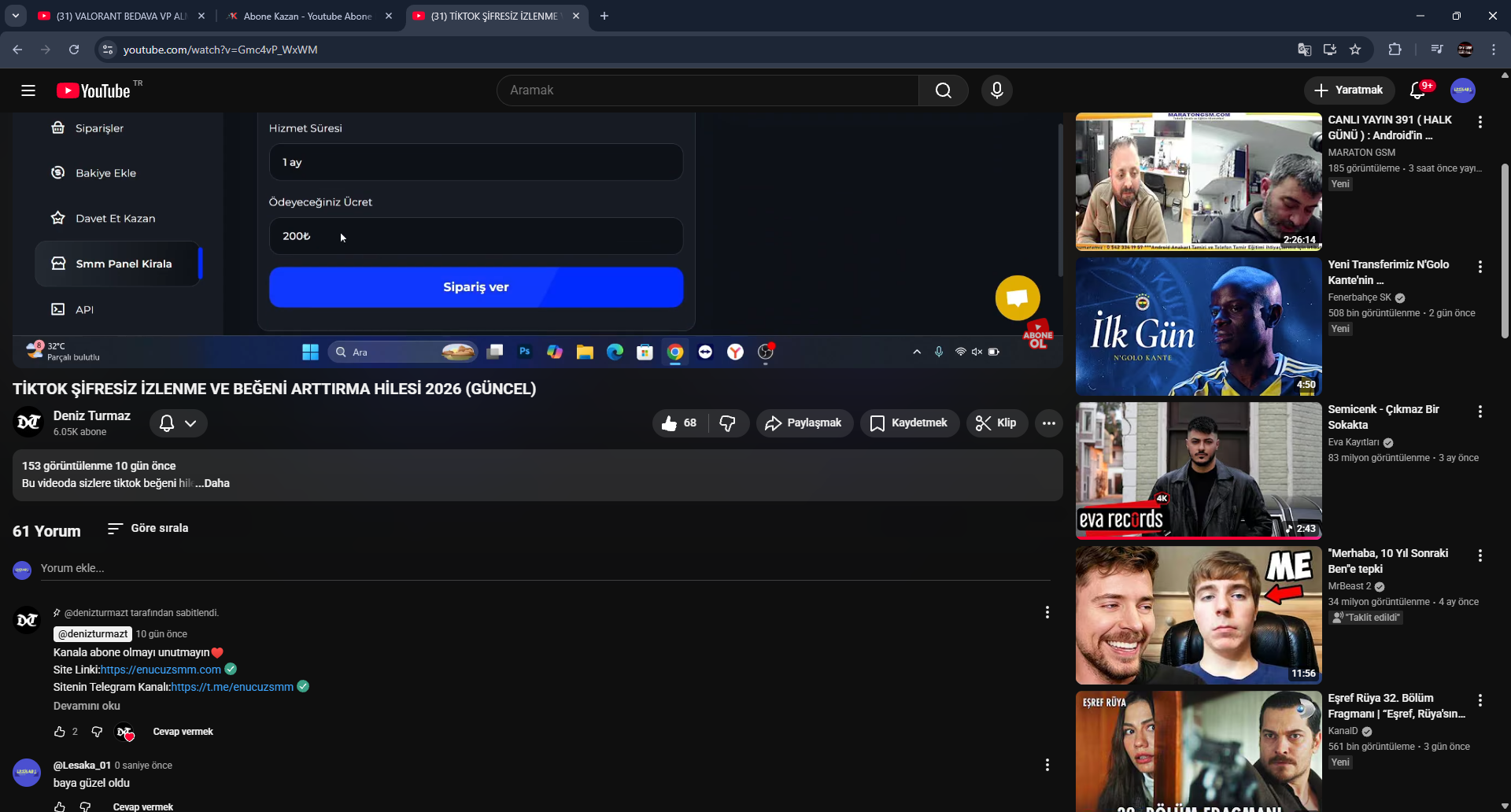Click the 'Yorum ekle...' comment box

coord(545,568)
